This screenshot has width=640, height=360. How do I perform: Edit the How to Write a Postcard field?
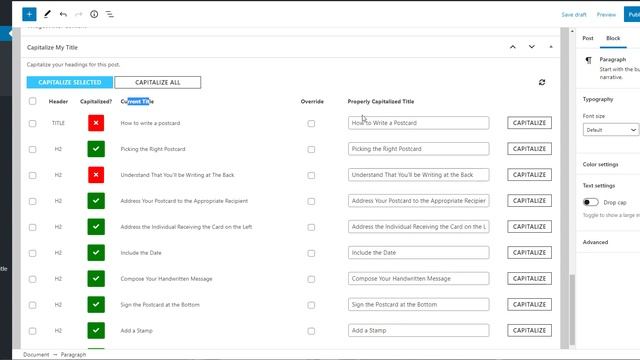[x=418, y=123]
